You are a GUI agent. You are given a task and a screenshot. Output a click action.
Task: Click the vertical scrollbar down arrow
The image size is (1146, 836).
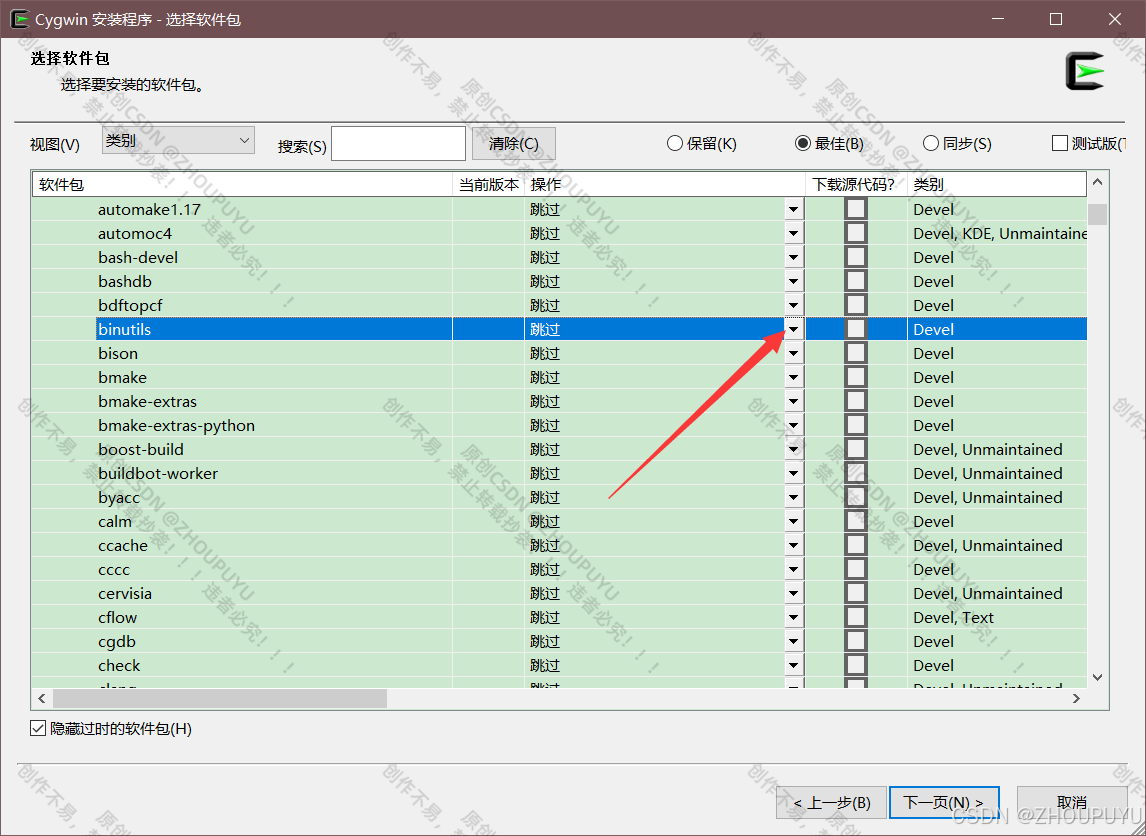(1097, 677)
